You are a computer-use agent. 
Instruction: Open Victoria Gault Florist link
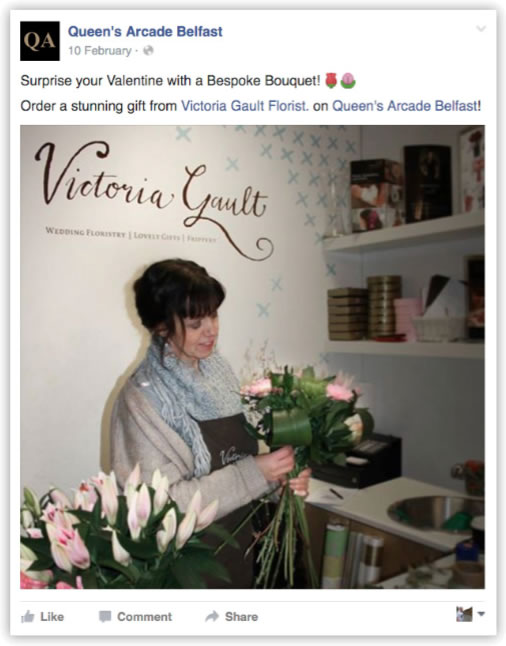(245, 106)
